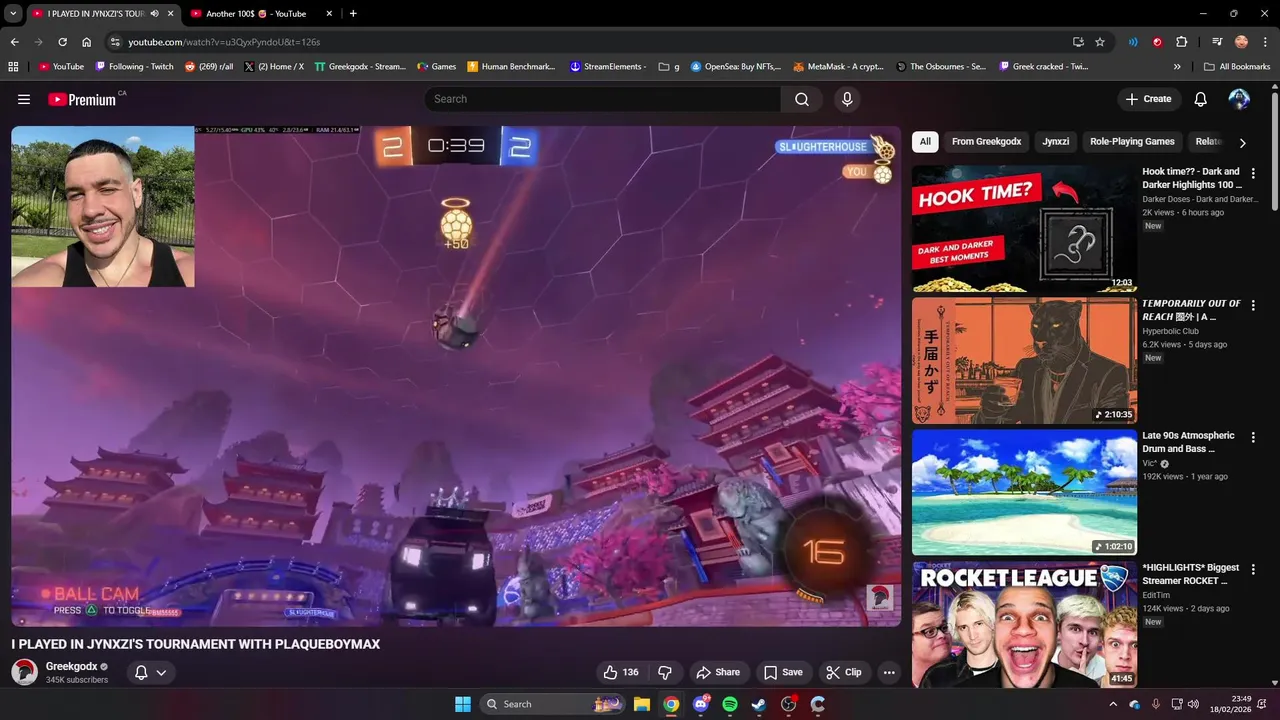Toggle subscription notification bell for Greekgodx
Image resolution: width=1280 pixels, height=720 pixels.
coord(141,672)
